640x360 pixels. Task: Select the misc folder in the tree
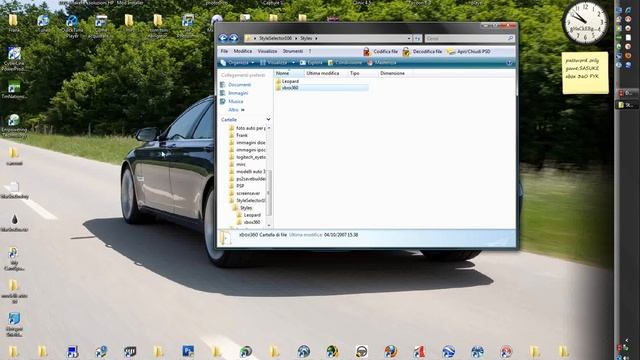coord(238,164)
